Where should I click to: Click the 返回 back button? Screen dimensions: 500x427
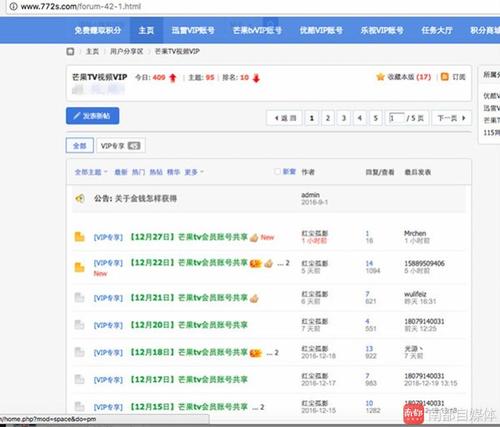(x=284, y=118)
